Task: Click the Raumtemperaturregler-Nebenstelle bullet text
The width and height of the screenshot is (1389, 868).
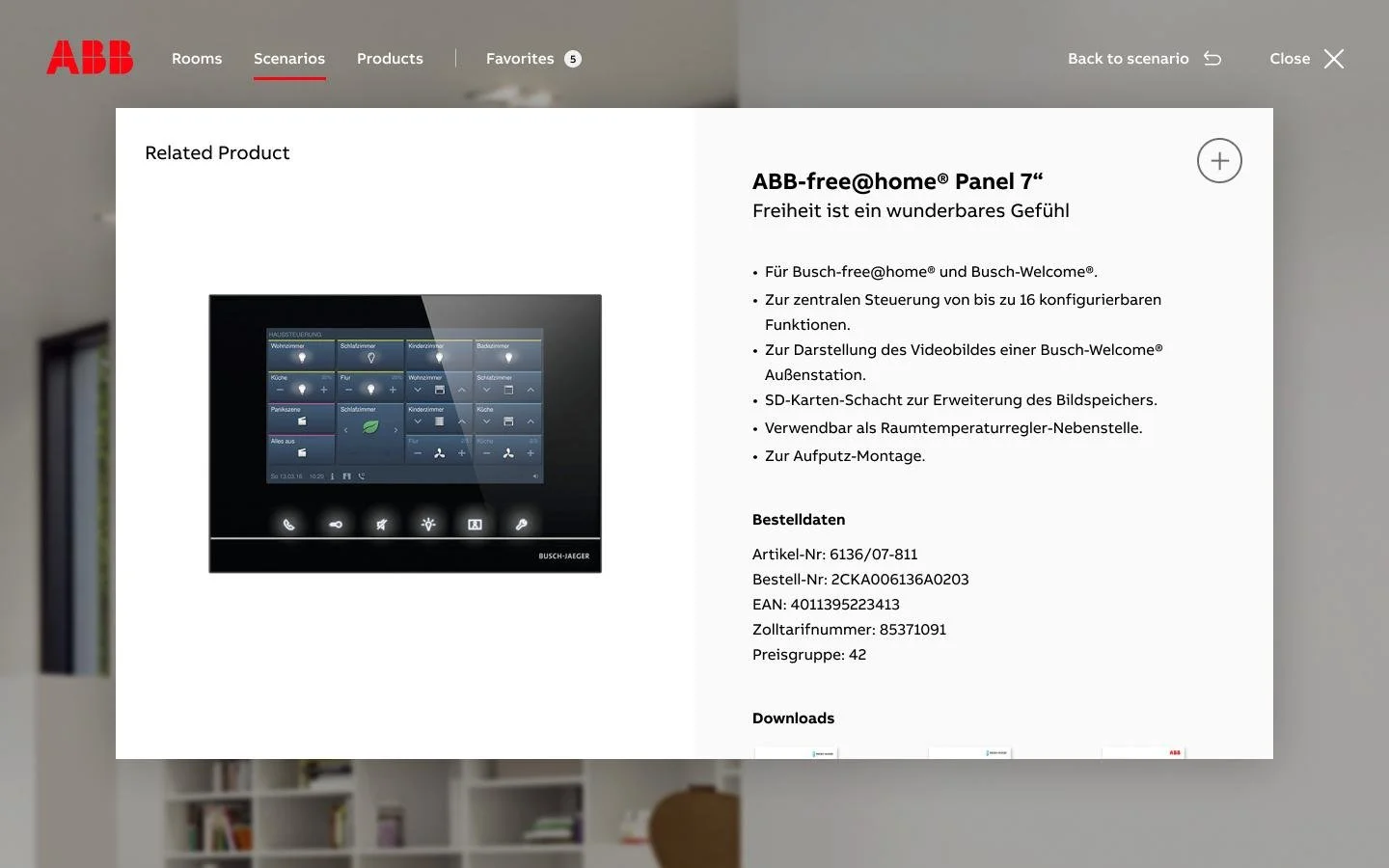Action: coord(953,428)
